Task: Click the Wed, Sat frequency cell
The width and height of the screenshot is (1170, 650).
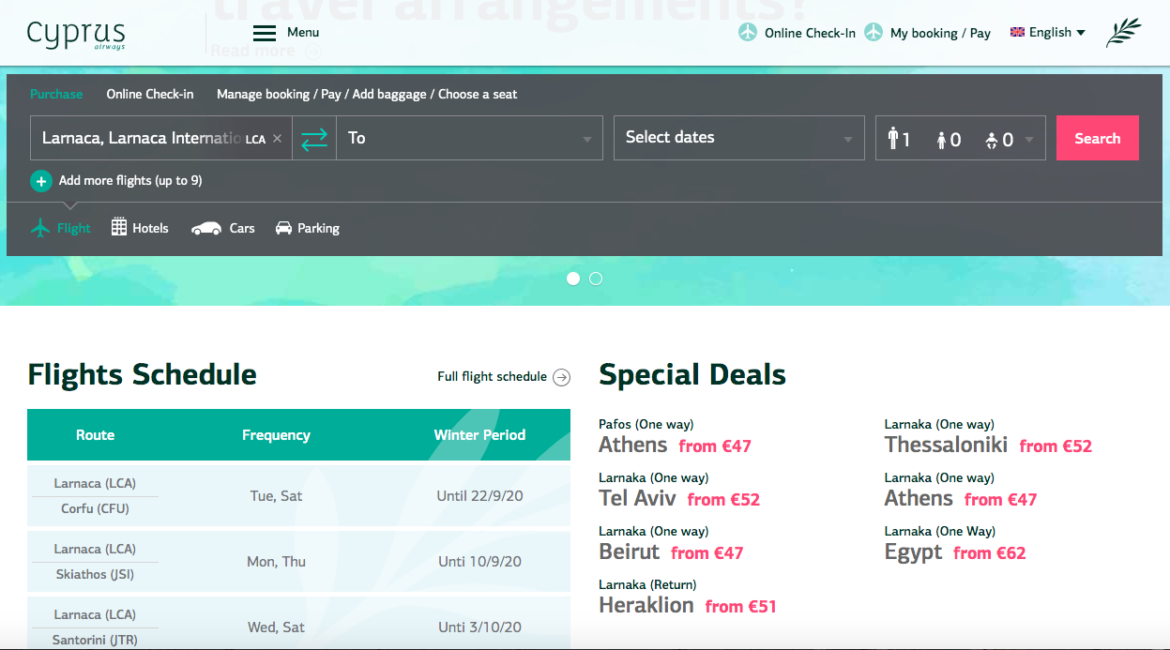Action: coord(276,627)
